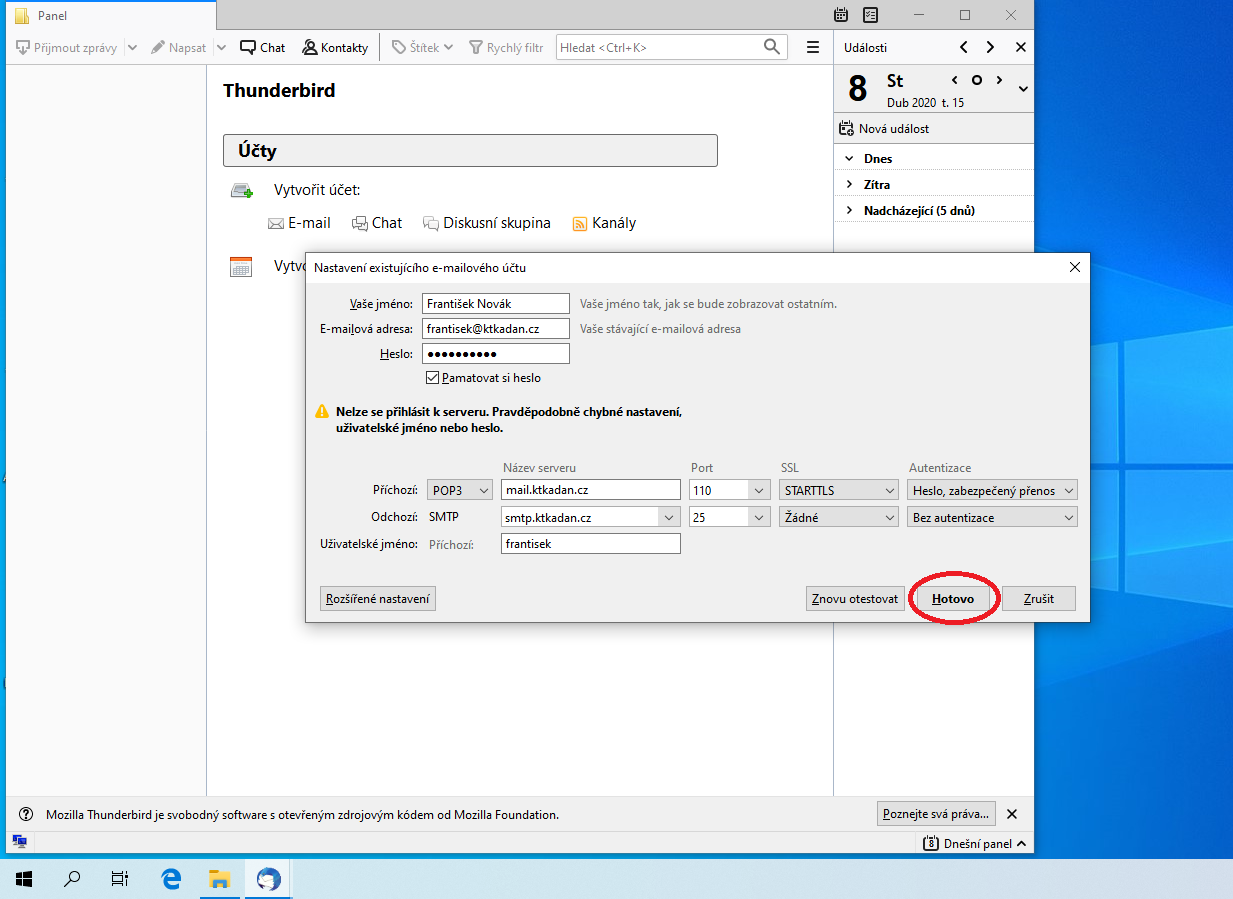Close the Události pane
Image resolution: width=1233 pixels, height=899 pixels.
click(1020, 47)
